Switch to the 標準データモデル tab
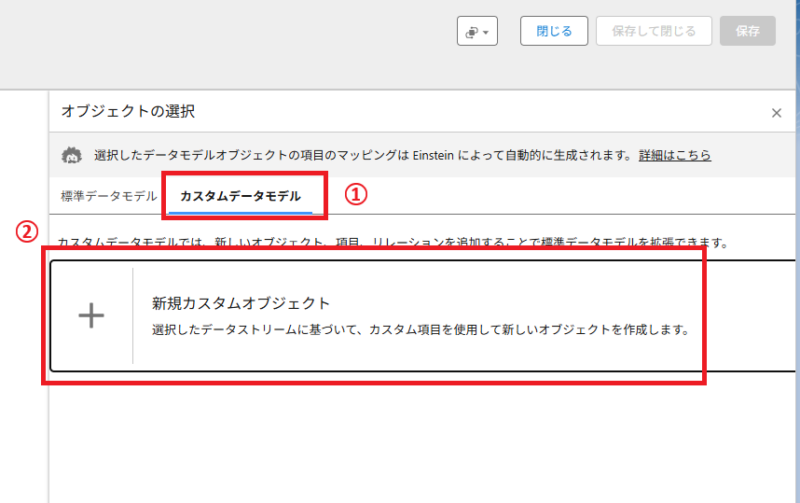The height and width of the screenshot is (503, 800). [108, 196]
